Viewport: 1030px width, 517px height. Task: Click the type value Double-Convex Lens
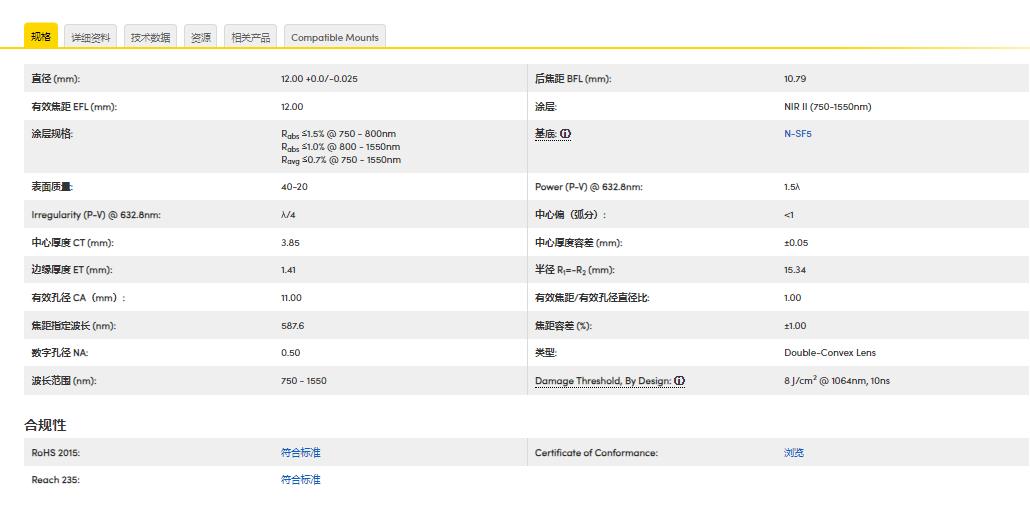click(830, 353)
